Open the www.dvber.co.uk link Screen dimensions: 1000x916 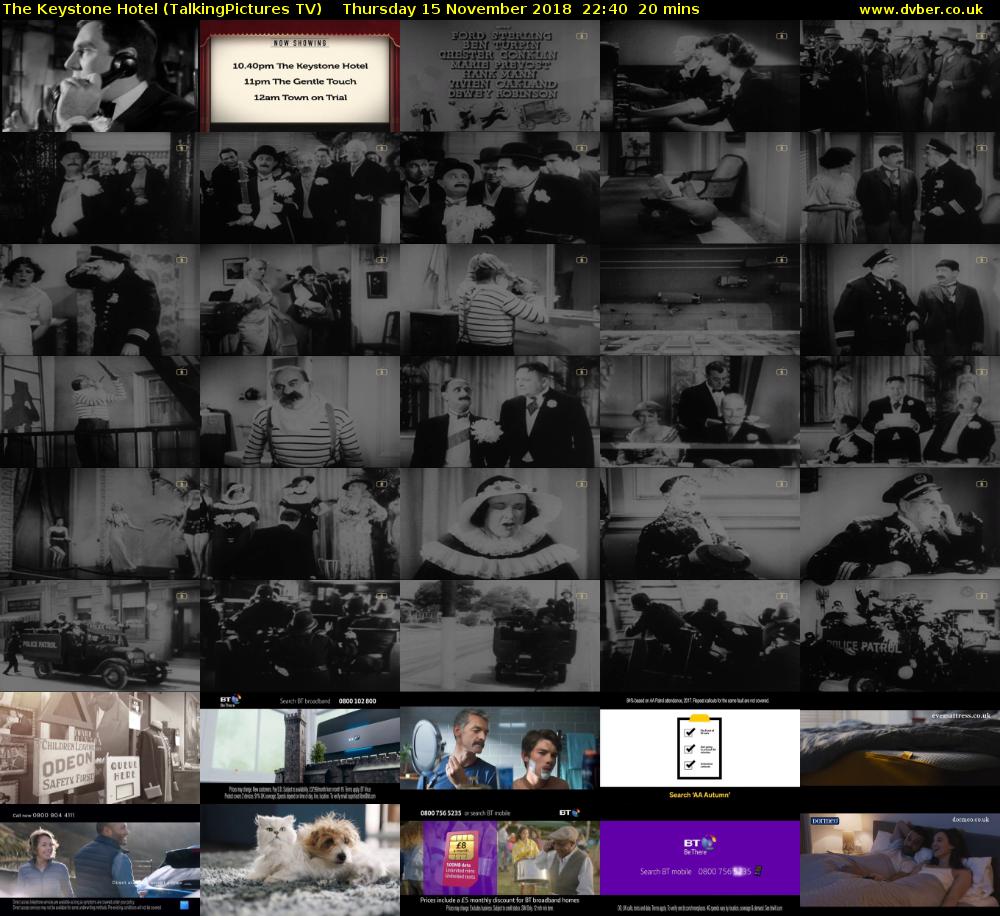coord(926,9)
